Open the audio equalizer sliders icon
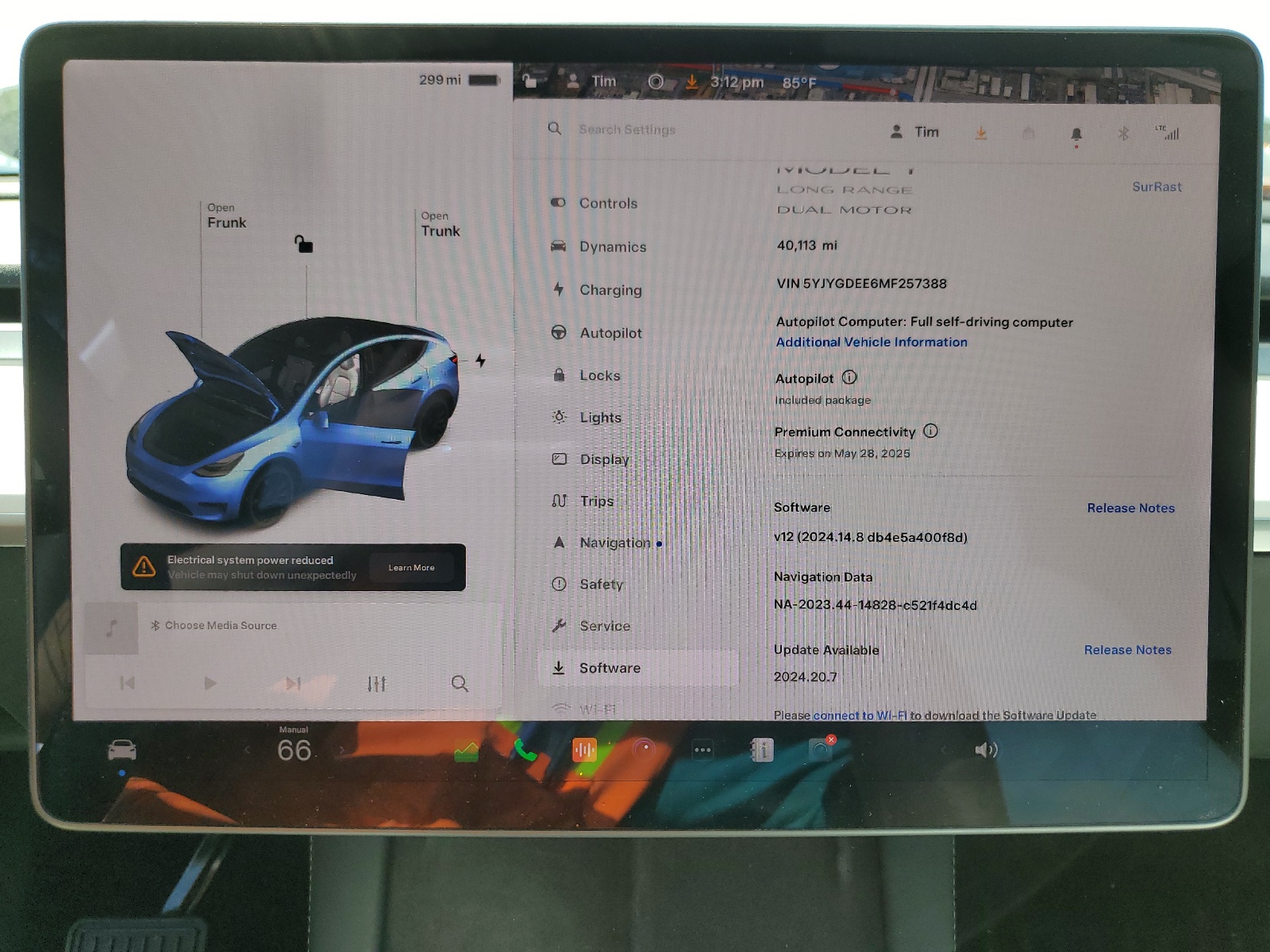This screenshot has width=1270, height=952. coord(376,683)
